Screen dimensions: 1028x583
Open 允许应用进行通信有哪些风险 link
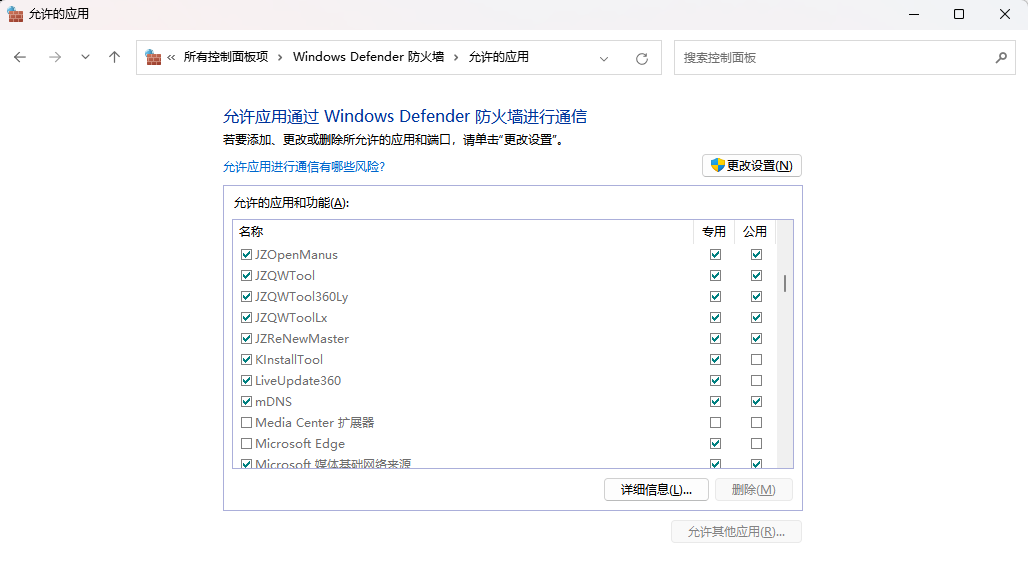coord(304,167)
